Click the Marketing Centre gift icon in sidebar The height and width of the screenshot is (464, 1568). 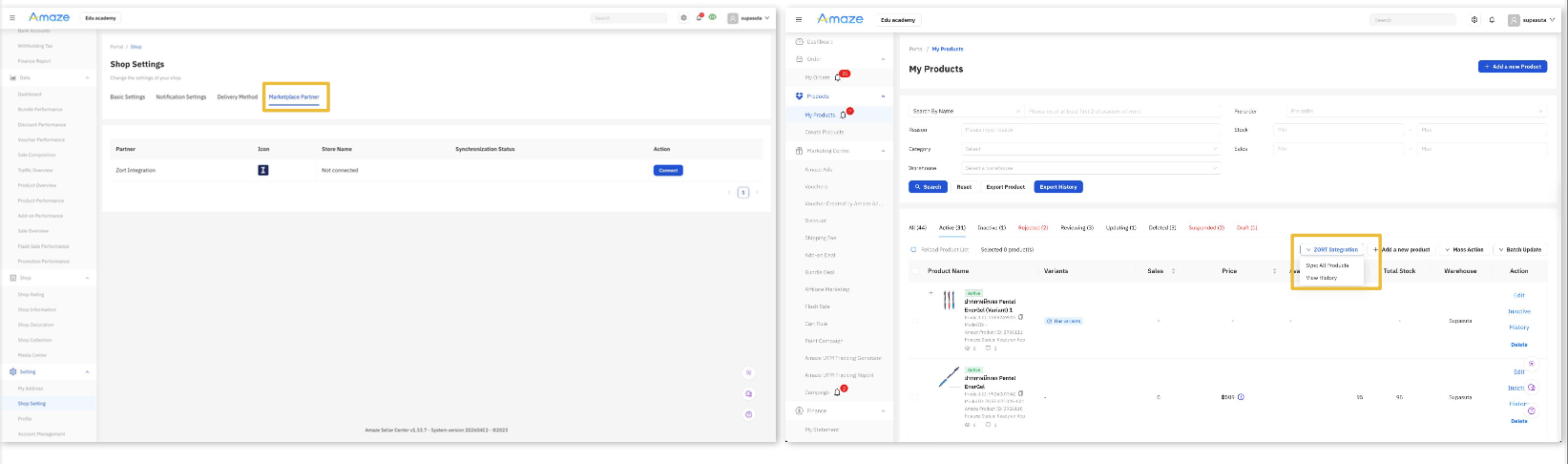click(800, 150)
